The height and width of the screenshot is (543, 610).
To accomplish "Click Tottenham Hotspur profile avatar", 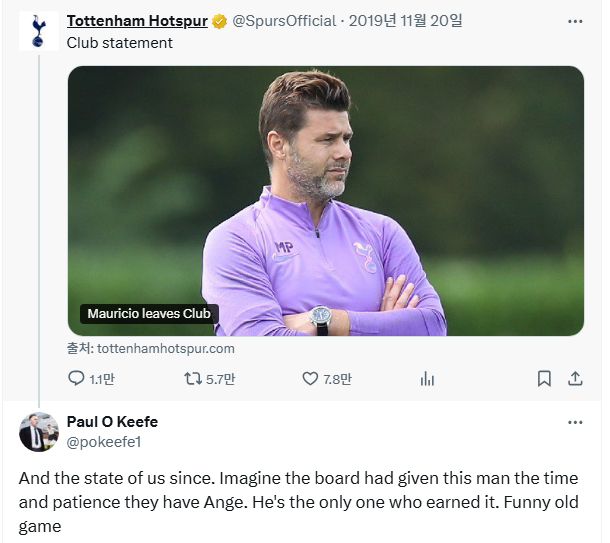I will tap(38, 30).
